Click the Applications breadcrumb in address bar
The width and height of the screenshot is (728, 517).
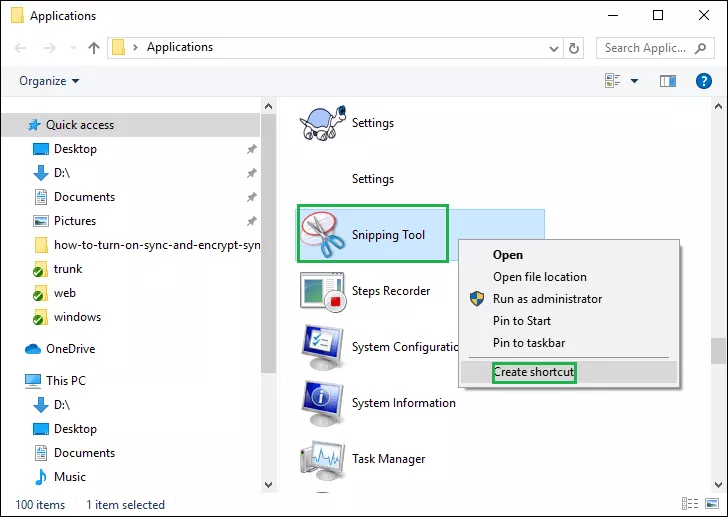(x=180, y=47)
